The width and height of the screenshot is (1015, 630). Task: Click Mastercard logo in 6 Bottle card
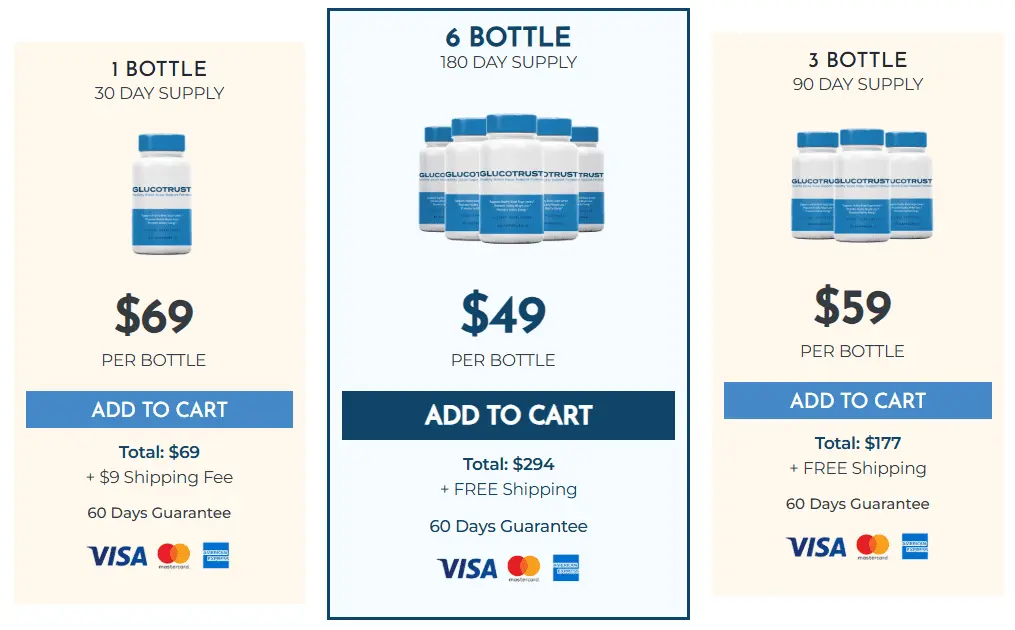(x=524, y=568)
